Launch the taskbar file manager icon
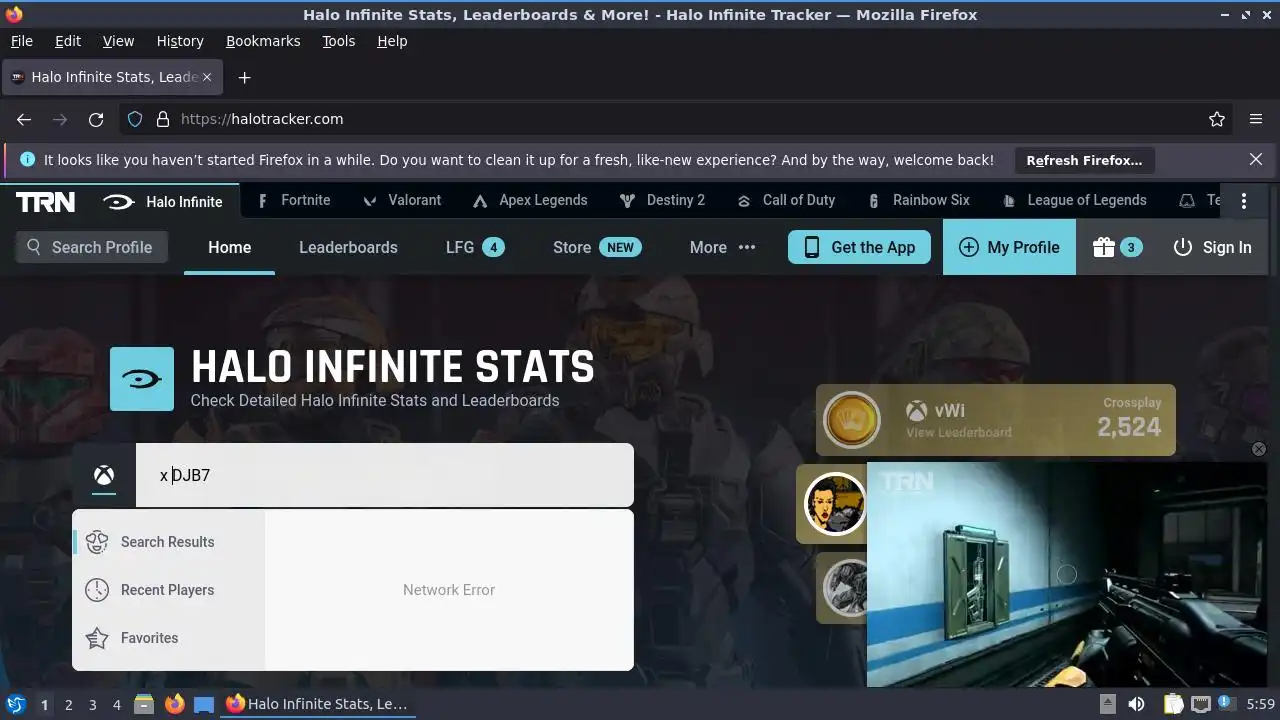1280x720 pixels. coord(144,704)
